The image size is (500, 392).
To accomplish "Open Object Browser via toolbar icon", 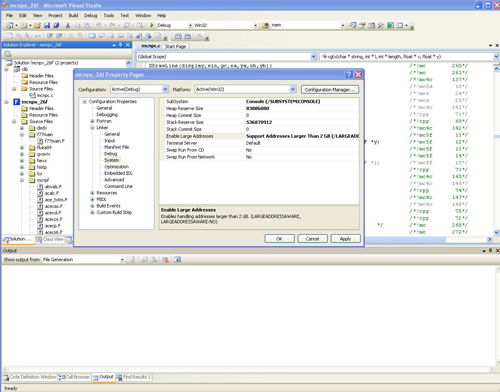I will tap(371, 25).
